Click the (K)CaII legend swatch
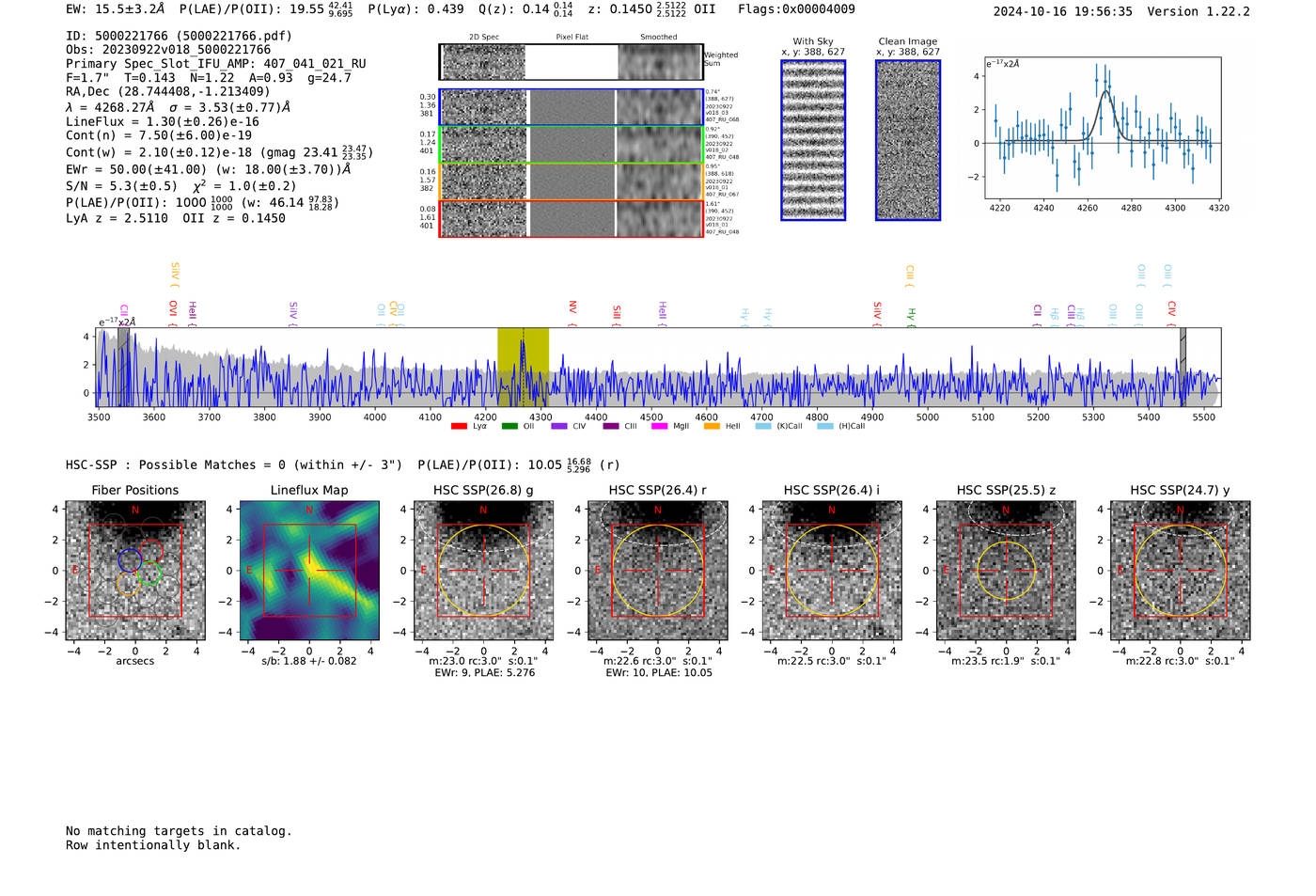1316x896 pixels. [762, 427]
